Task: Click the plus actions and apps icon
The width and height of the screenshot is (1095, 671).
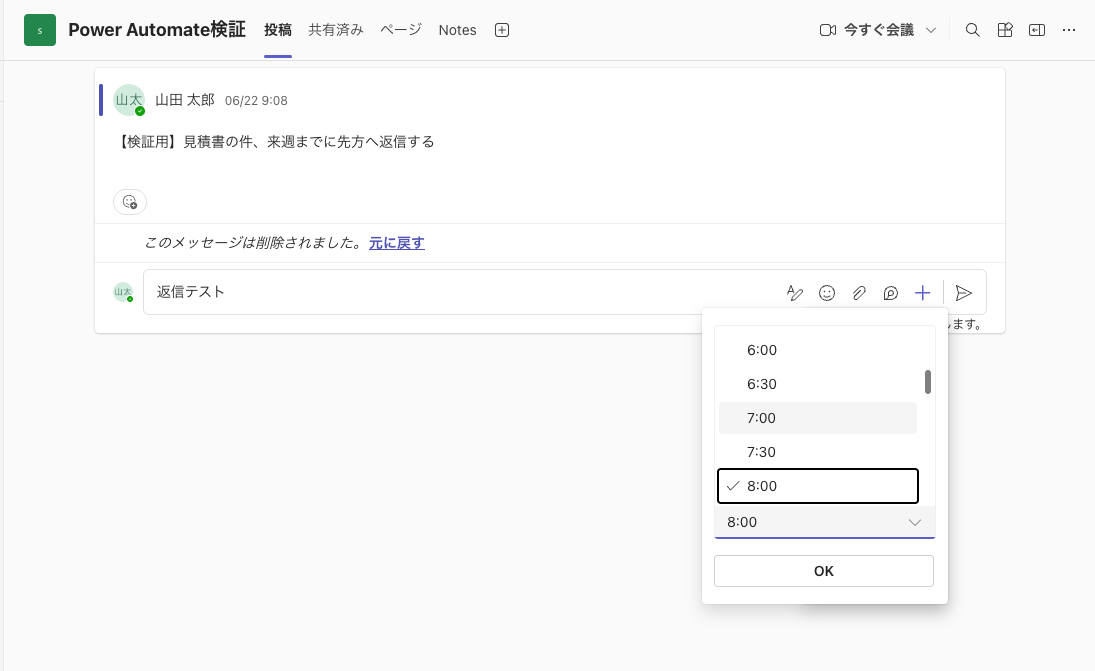Action: [923, 293]
